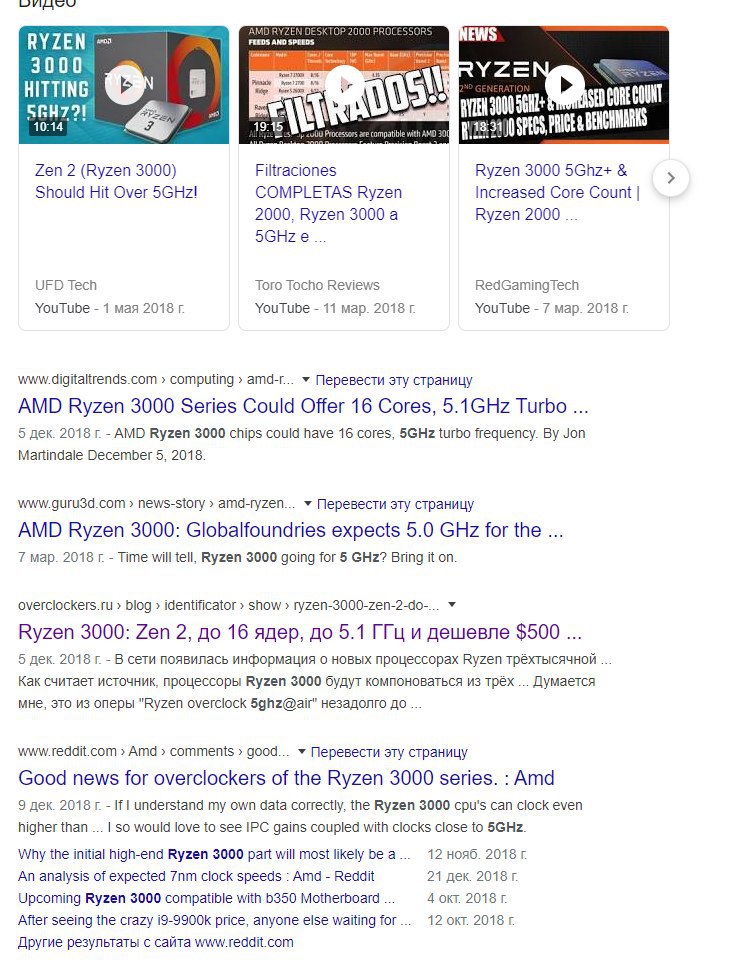Click the overclockers.ru breadcrumb URL
Viewport: 729px width, 975px height.
coord(228,605)
